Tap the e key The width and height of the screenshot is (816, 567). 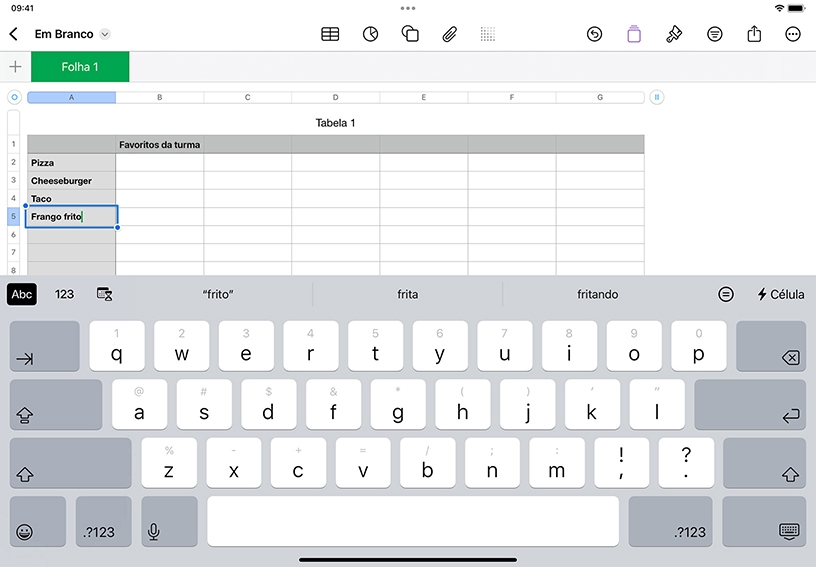pyautogui.click(x=246, y=346)
